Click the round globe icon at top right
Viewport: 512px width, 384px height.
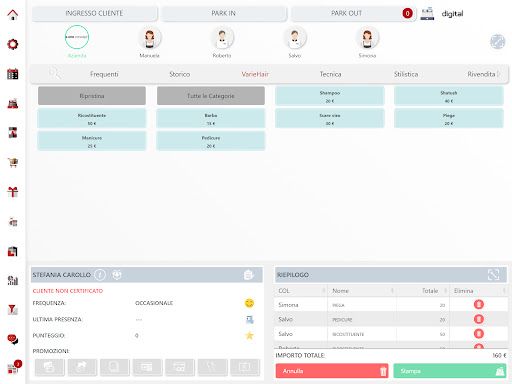[497, 42]
